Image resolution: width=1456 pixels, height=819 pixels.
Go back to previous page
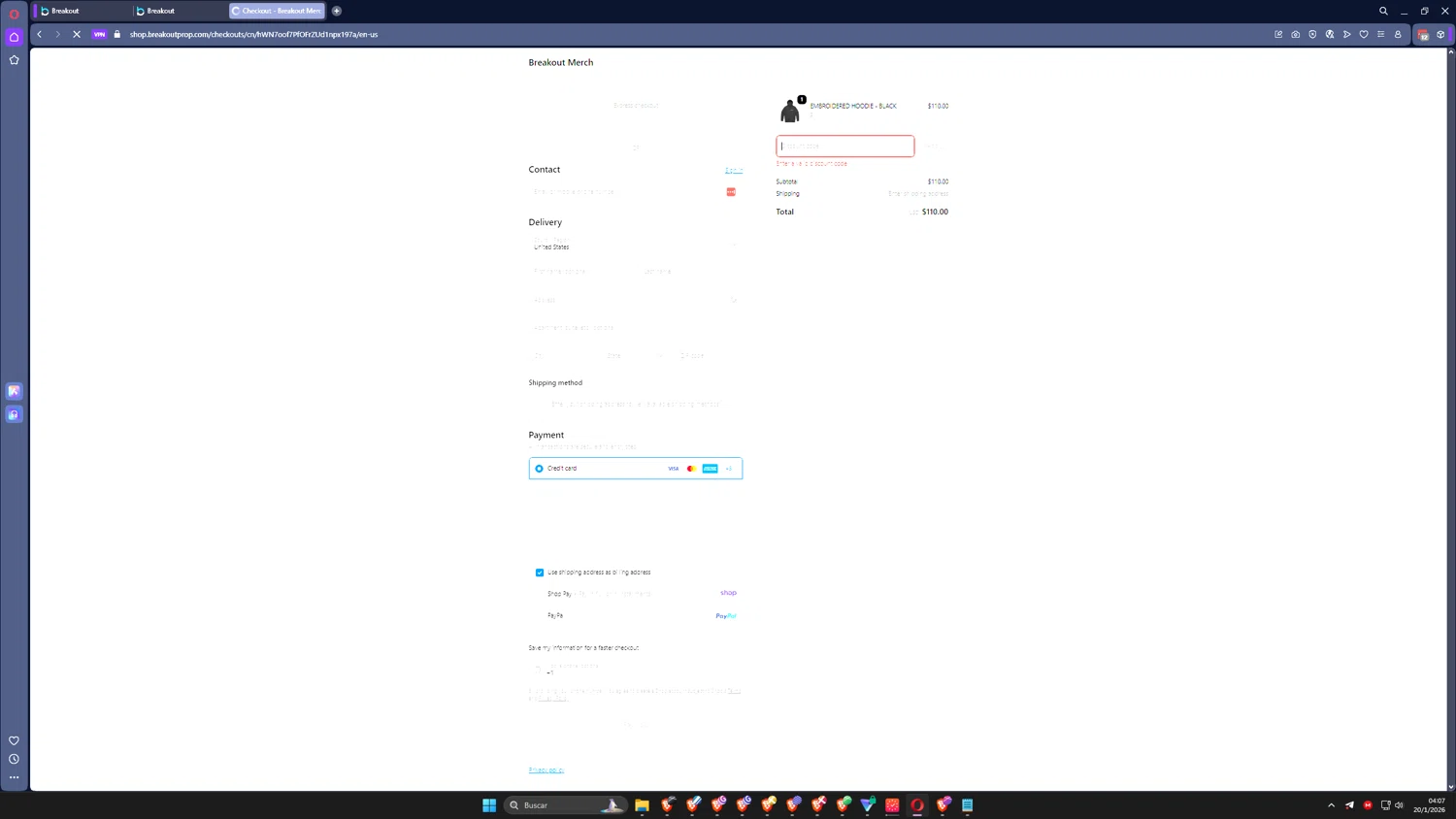pyautogui.click(x=40, y=34)
